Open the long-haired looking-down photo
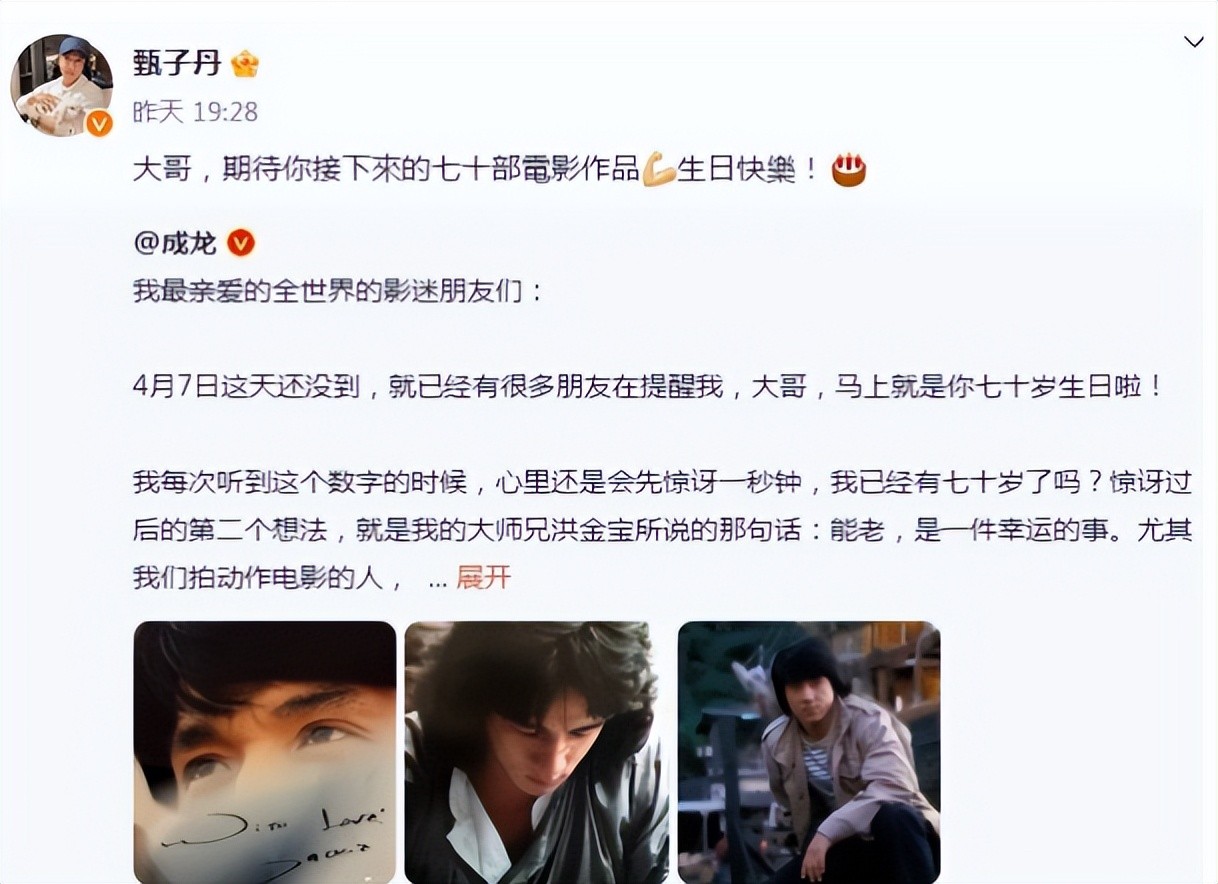Screen dimensions: 1218x884 click(x=537, y=752)
